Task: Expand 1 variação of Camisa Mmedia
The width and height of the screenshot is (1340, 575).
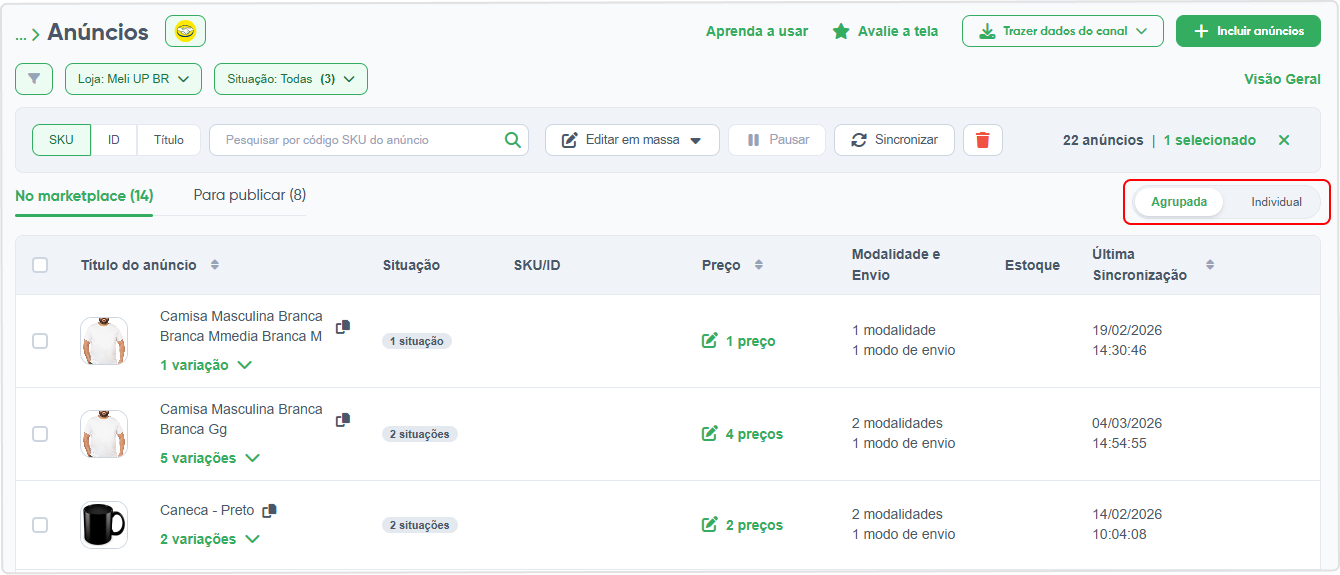Action: pyautogui.click(x=206, y=365)
